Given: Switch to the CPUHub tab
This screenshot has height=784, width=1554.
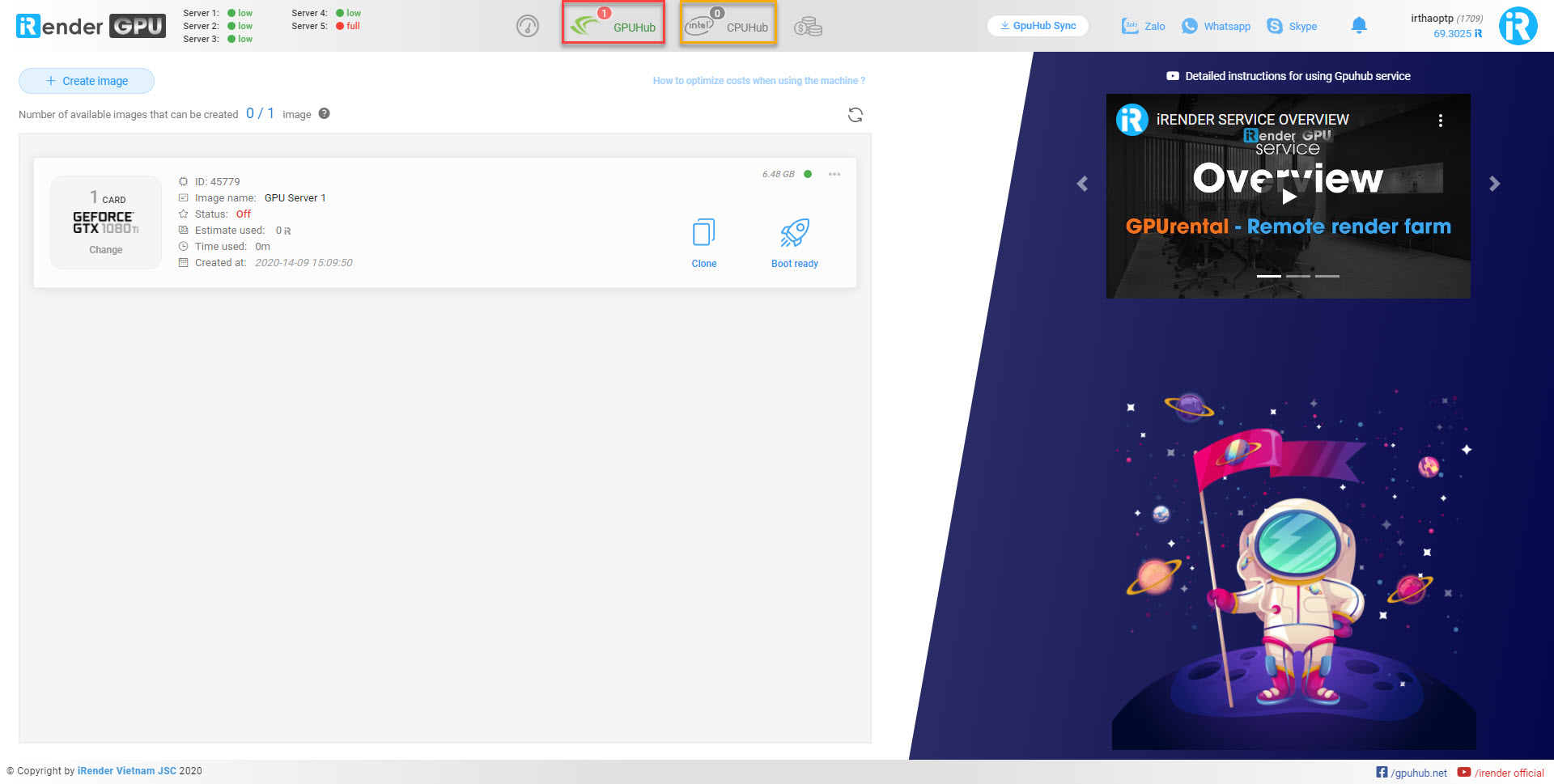Looking at the screenshot, I should [728, 23].
